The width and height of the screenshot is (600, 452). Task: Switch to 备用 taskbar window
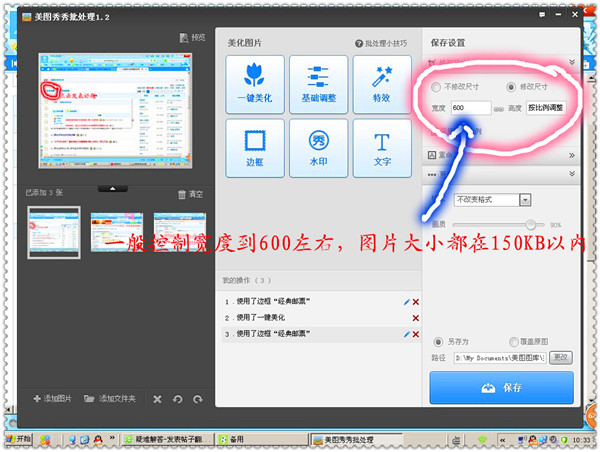262,440
